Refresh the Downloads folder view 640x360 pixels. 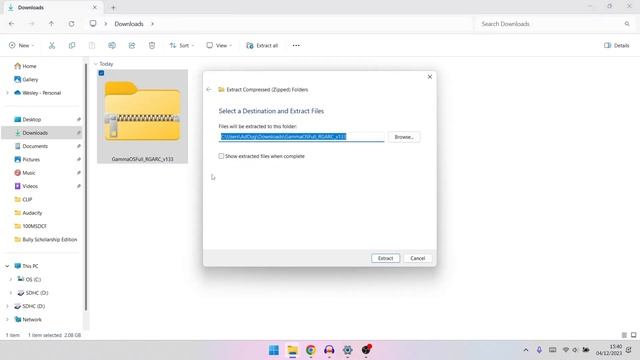click(x=71, y=24)
